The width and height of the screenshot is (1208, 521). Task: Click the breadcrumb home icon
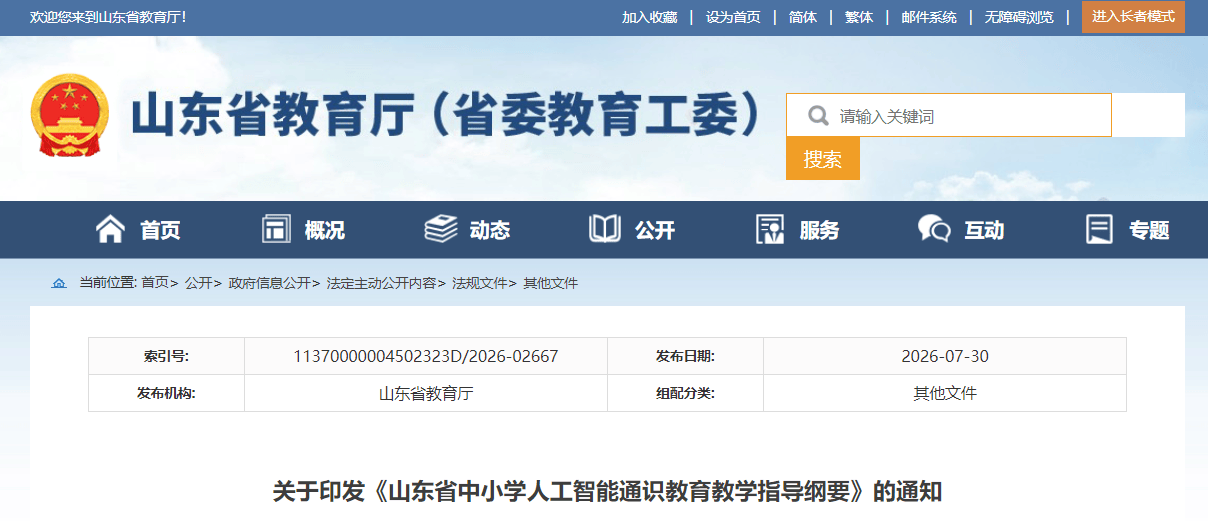[x=59, y=284]
